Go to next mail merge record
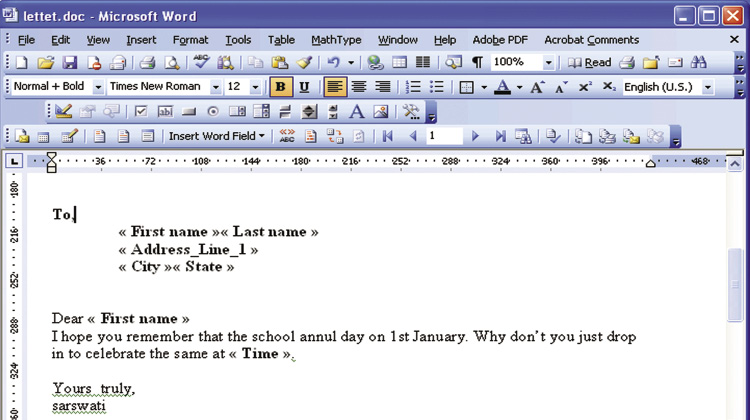Viewport: 750px width, 420px height. pyautogui.click(x=476, y=136)
